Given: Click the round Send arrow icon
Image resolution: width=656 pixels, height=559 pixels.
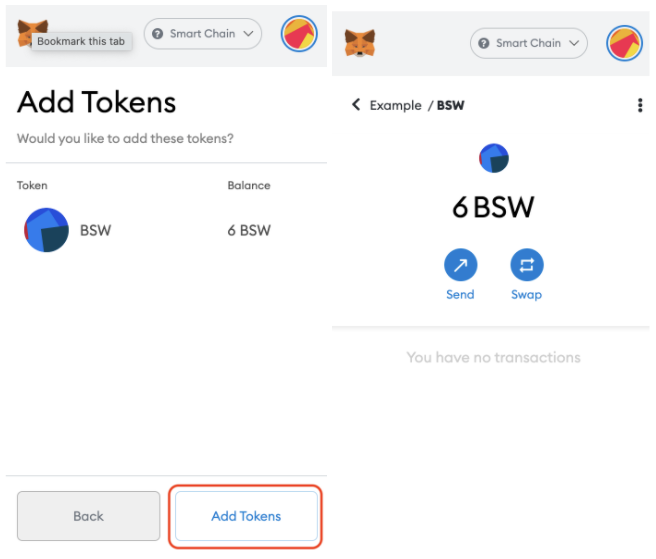Looking at the screenshot, I should 460,265.
